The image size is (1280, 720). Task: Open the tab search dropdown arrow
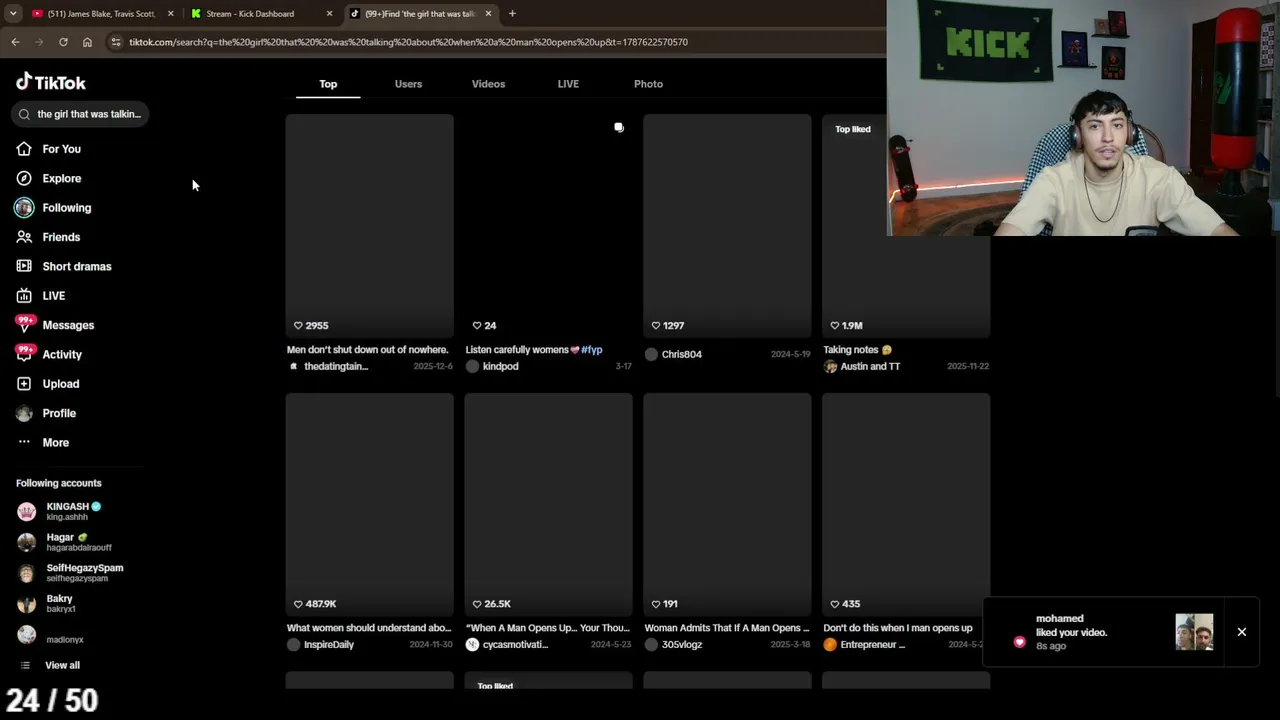[x=13, y=14]
